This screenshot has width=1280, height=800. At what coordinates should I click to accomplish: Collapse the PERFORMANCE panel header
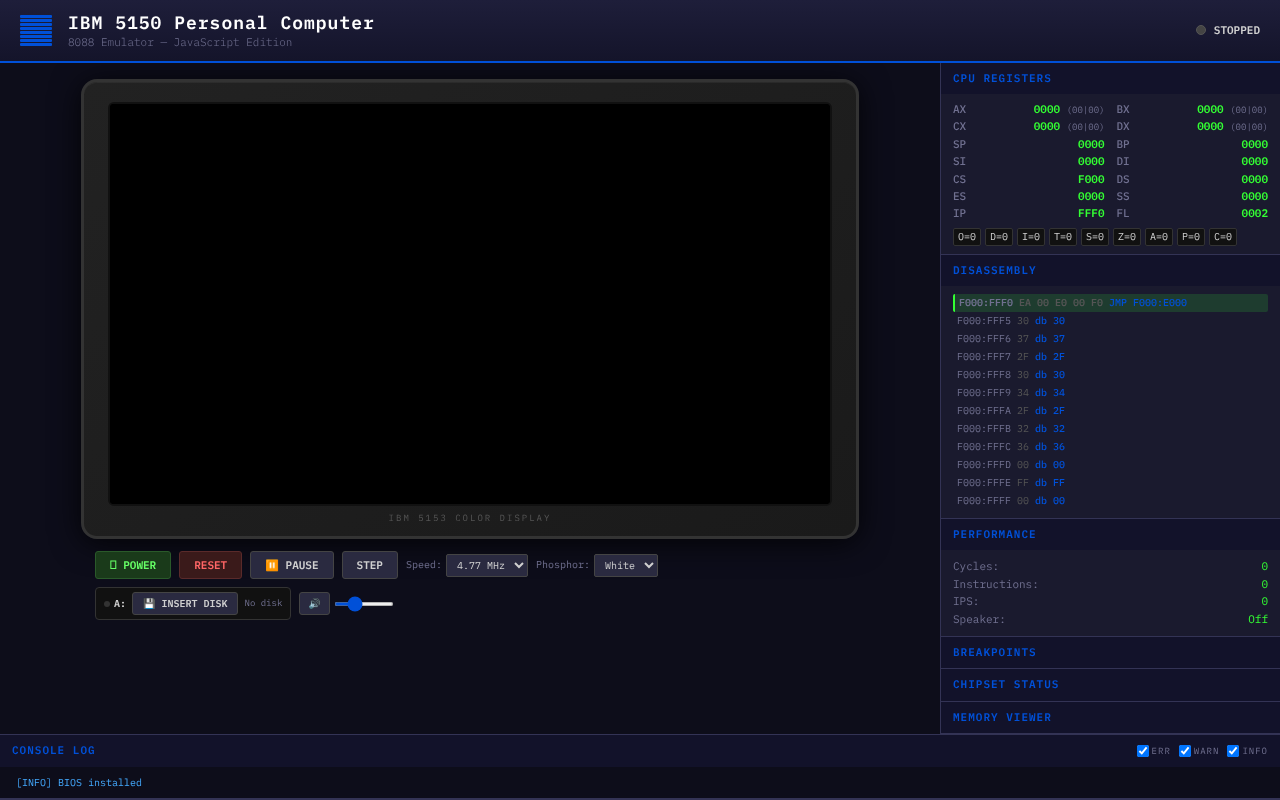click(x=1110, y=535)
